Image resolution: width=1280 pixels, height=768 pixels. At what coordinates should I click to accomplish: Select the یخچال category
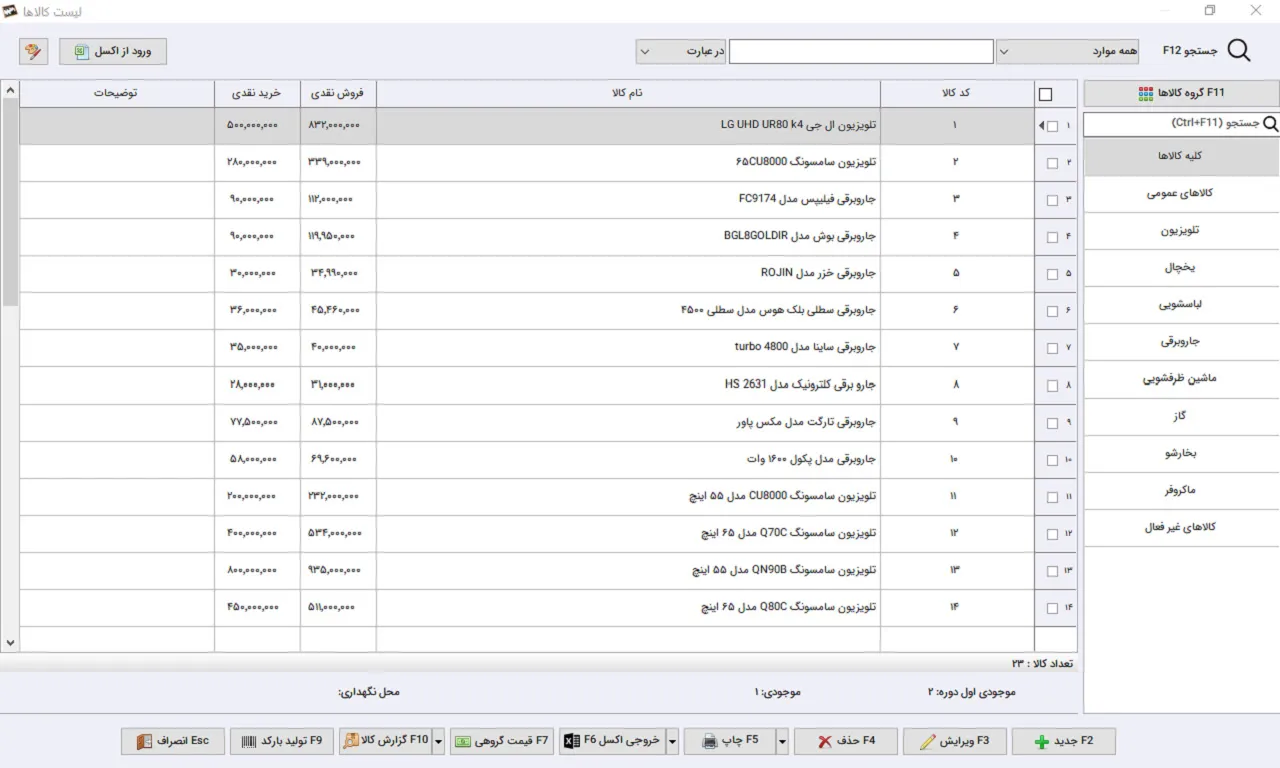coord(1181,268)
